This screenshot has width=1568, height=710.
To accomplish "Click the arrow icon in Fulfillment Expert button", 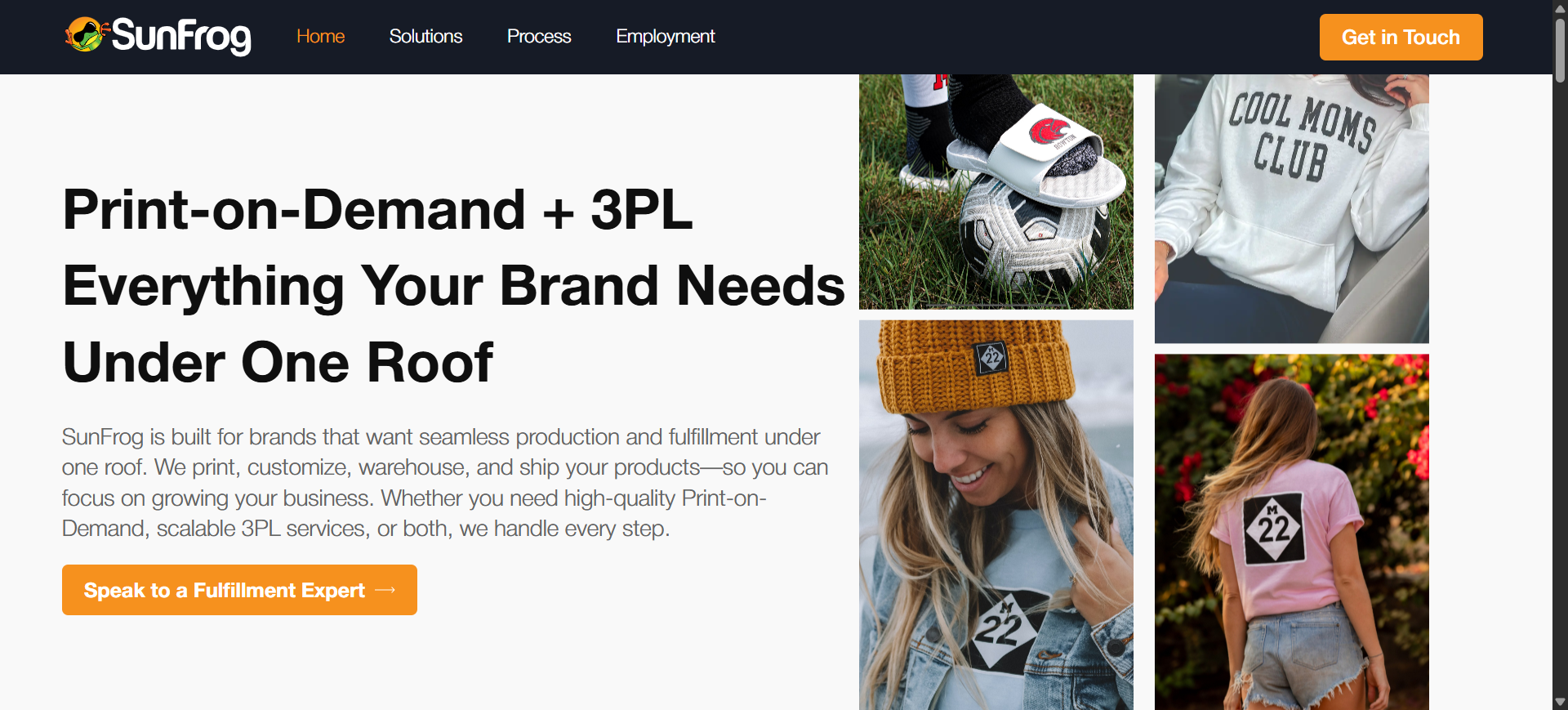I will click(385, 590).
